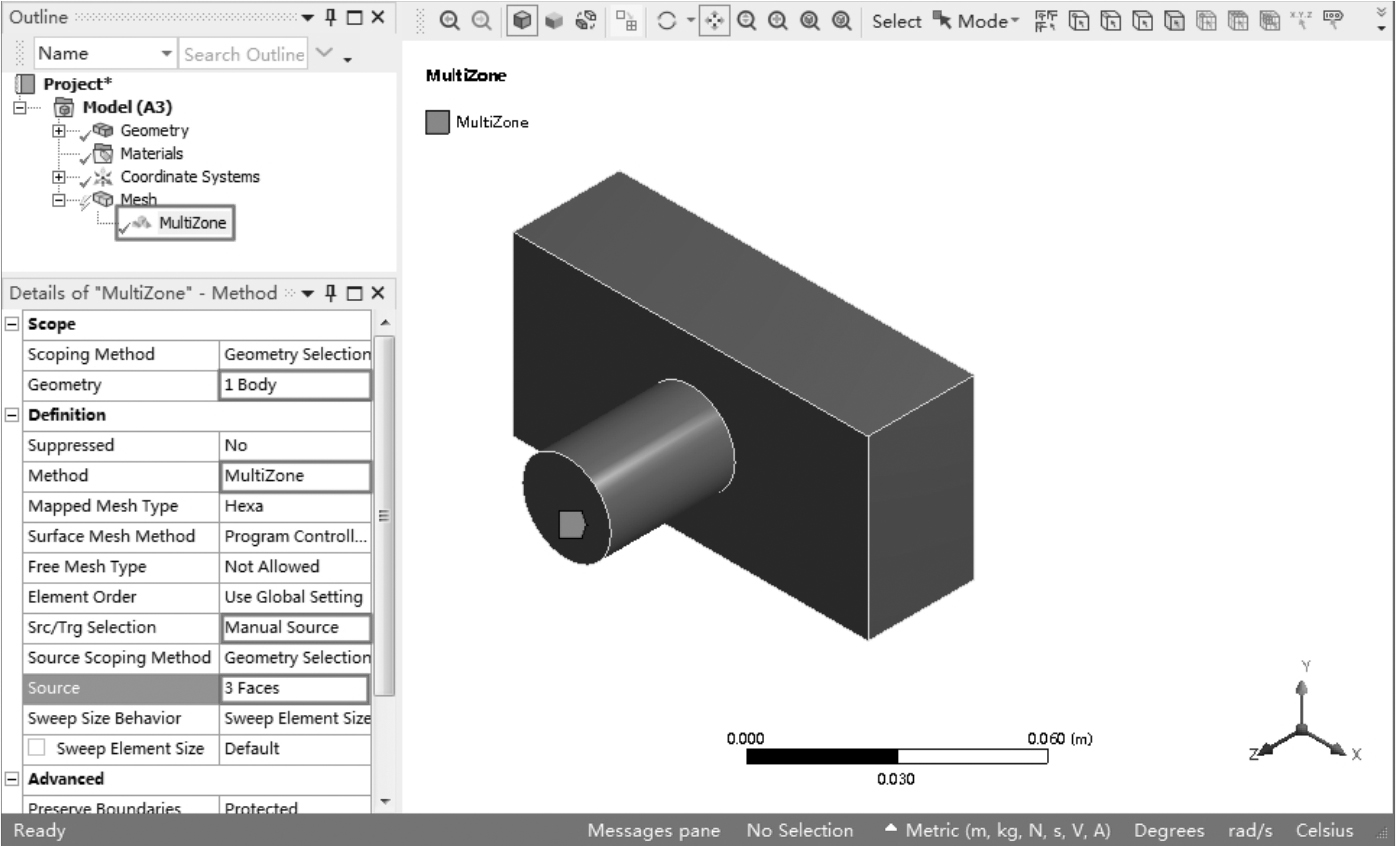
Task: Open the Messages pane from status bar
Action: tap(653, 831)
